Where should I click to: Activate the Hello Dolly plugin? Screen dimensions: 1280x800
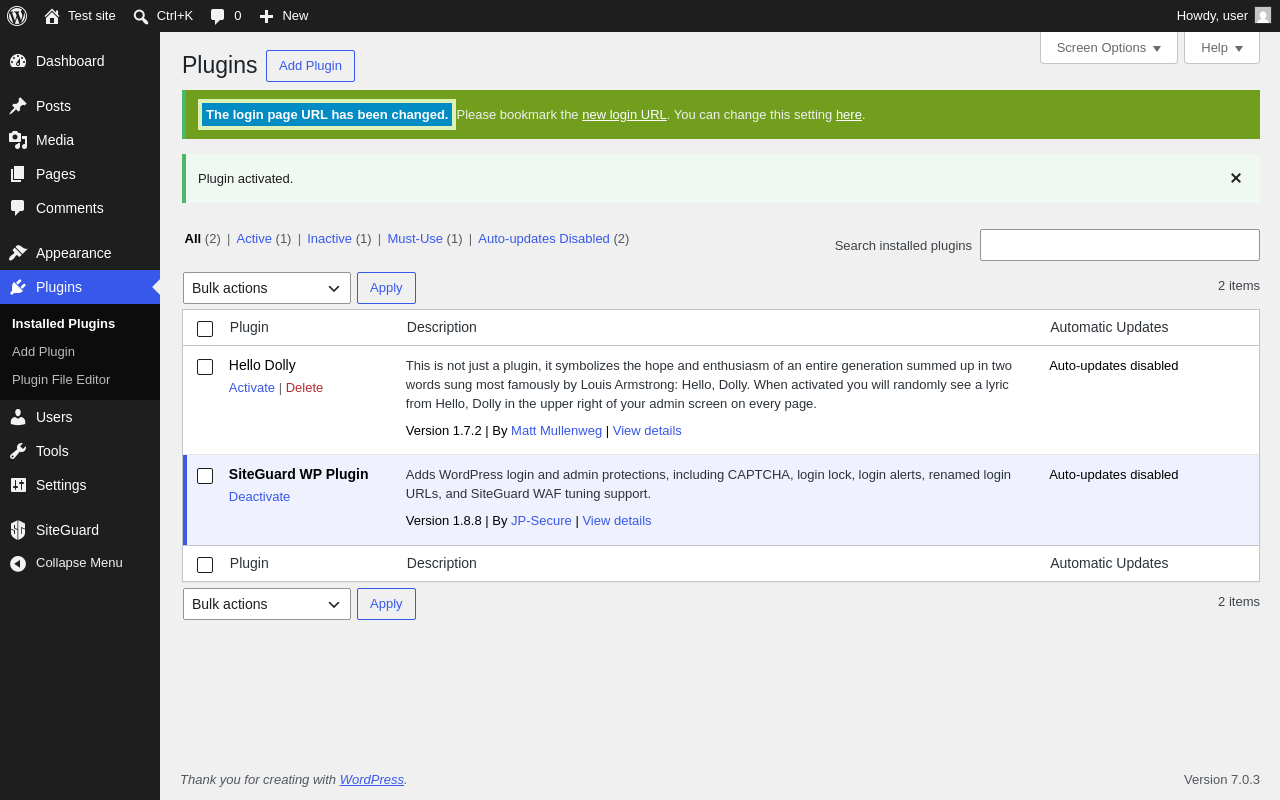252,387
